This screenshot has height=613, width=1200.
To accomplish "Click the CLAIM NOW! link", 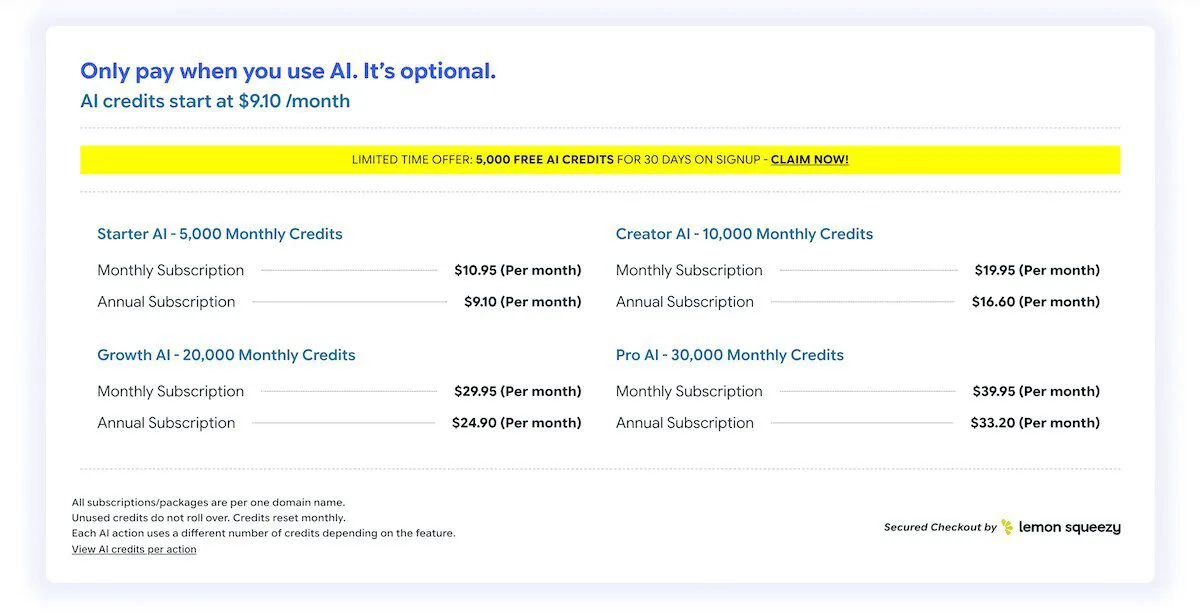I will 809,160.
